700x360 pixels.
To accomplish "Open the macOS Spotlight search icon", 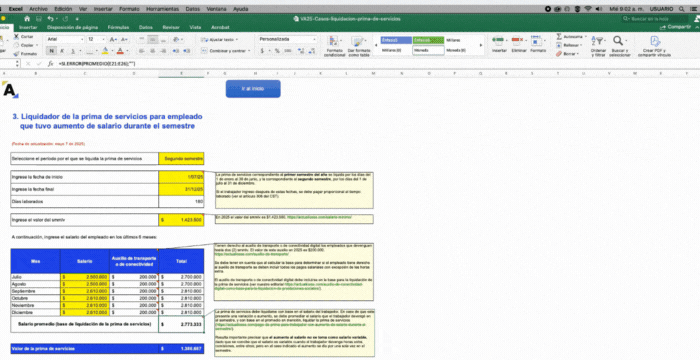I will (681, 9).
